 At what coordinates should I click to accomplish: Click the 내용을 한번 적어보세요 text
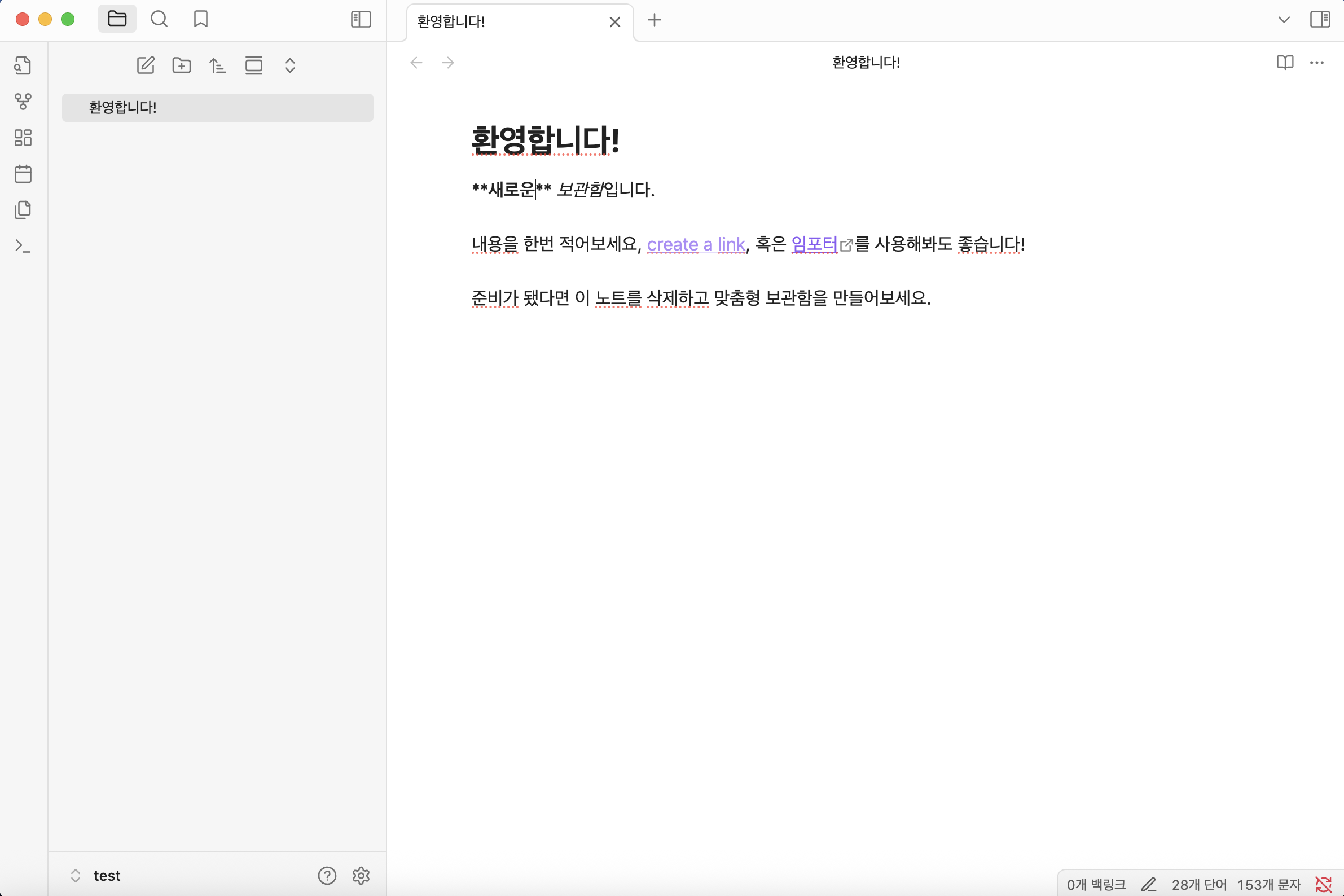553,244
